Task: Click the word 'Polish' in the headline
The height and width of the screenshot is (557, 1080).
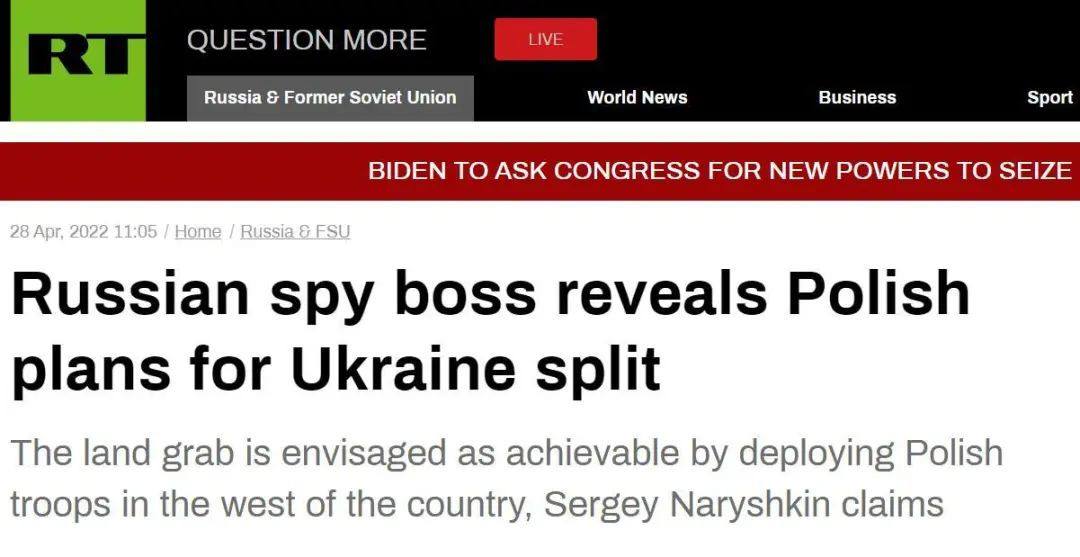Action: (878, 296)
